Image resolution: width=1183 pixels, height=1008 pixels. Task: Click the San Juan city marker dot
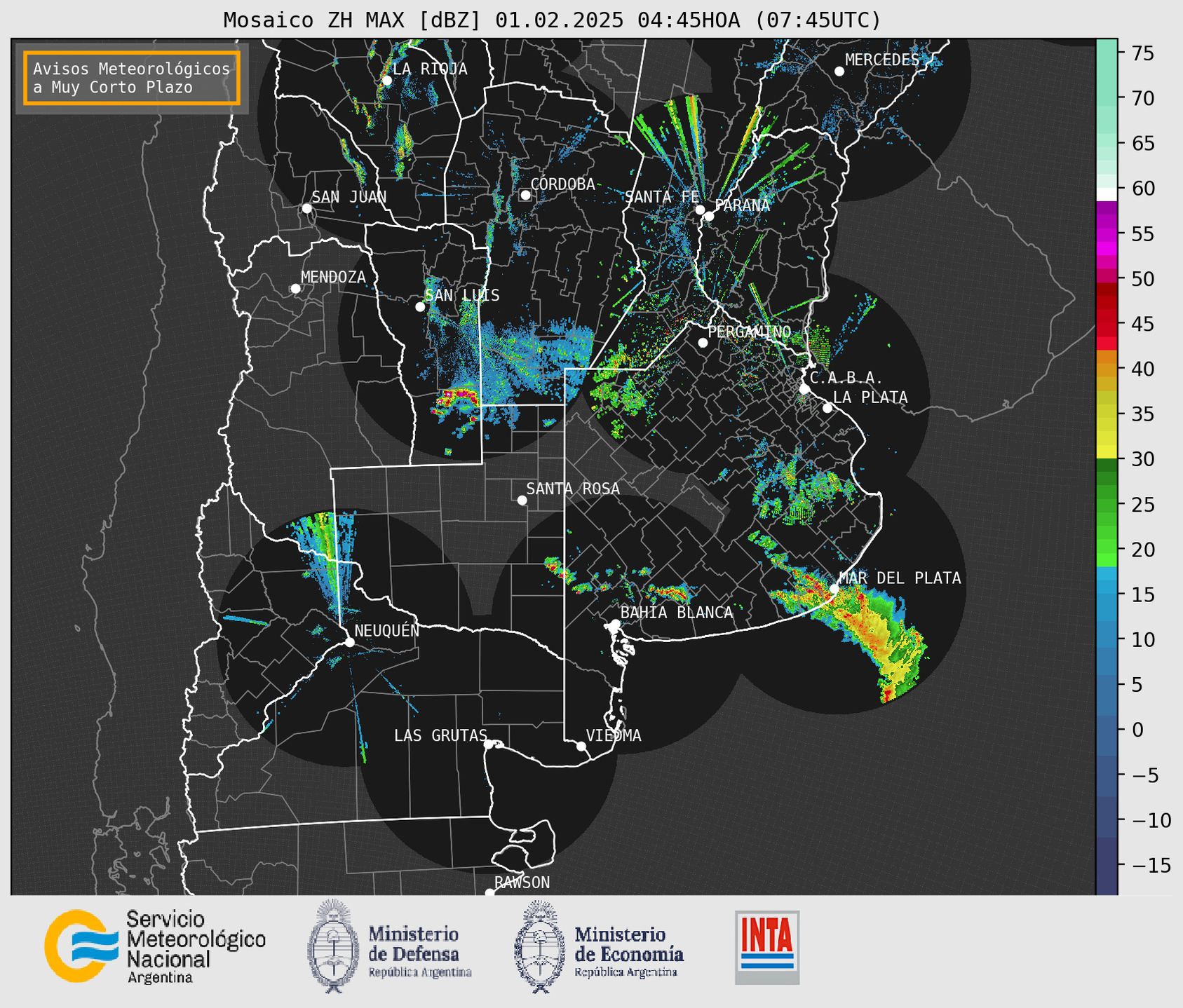(x=306, y=208)
